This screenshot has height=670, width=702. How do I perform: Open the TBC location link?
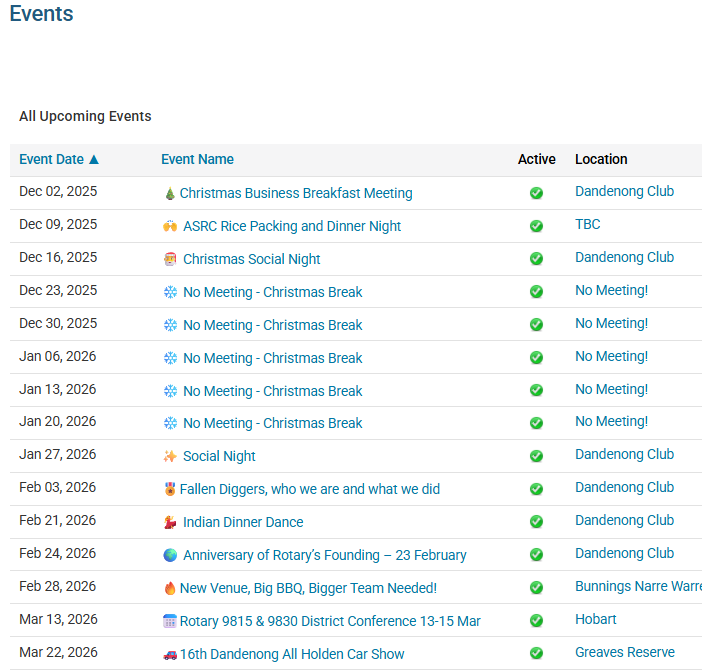(x=587, y=224)
